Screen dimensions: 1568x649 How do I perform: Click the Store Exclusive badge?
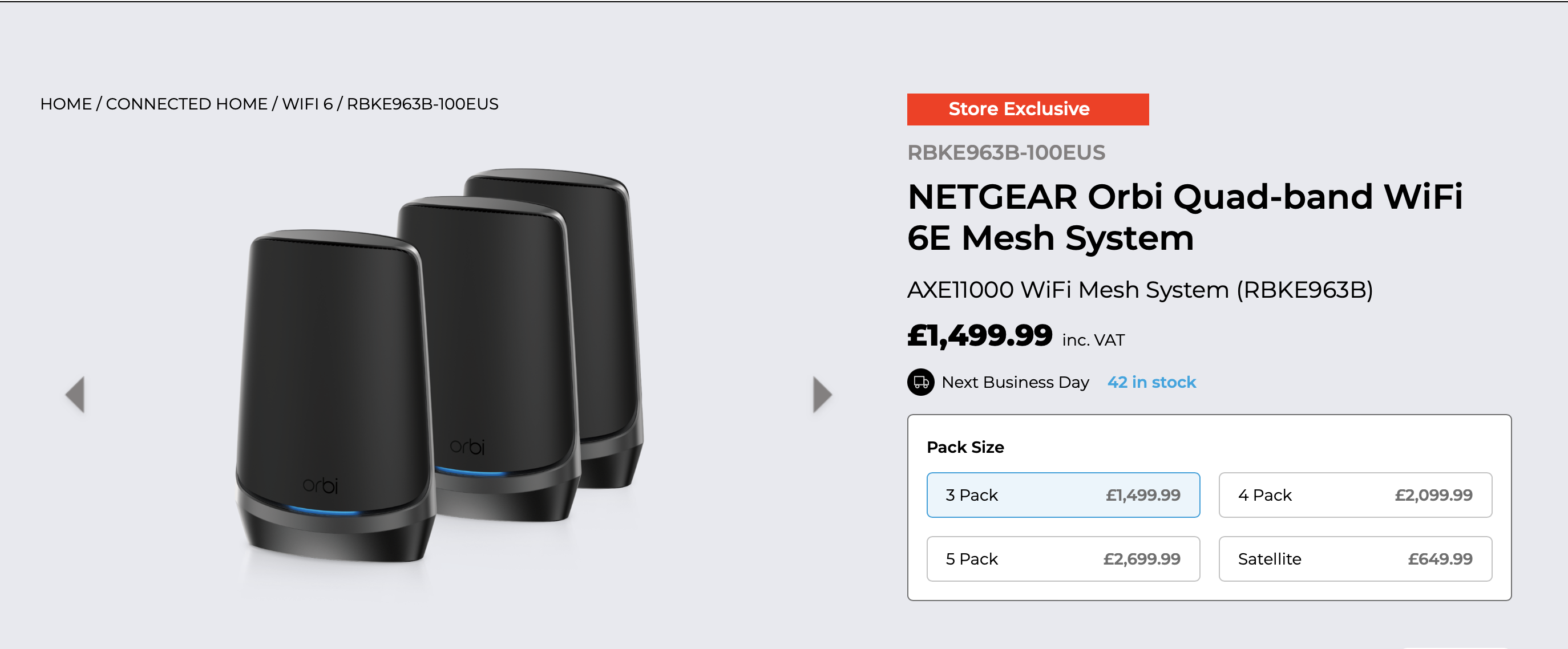[1028, 109]
